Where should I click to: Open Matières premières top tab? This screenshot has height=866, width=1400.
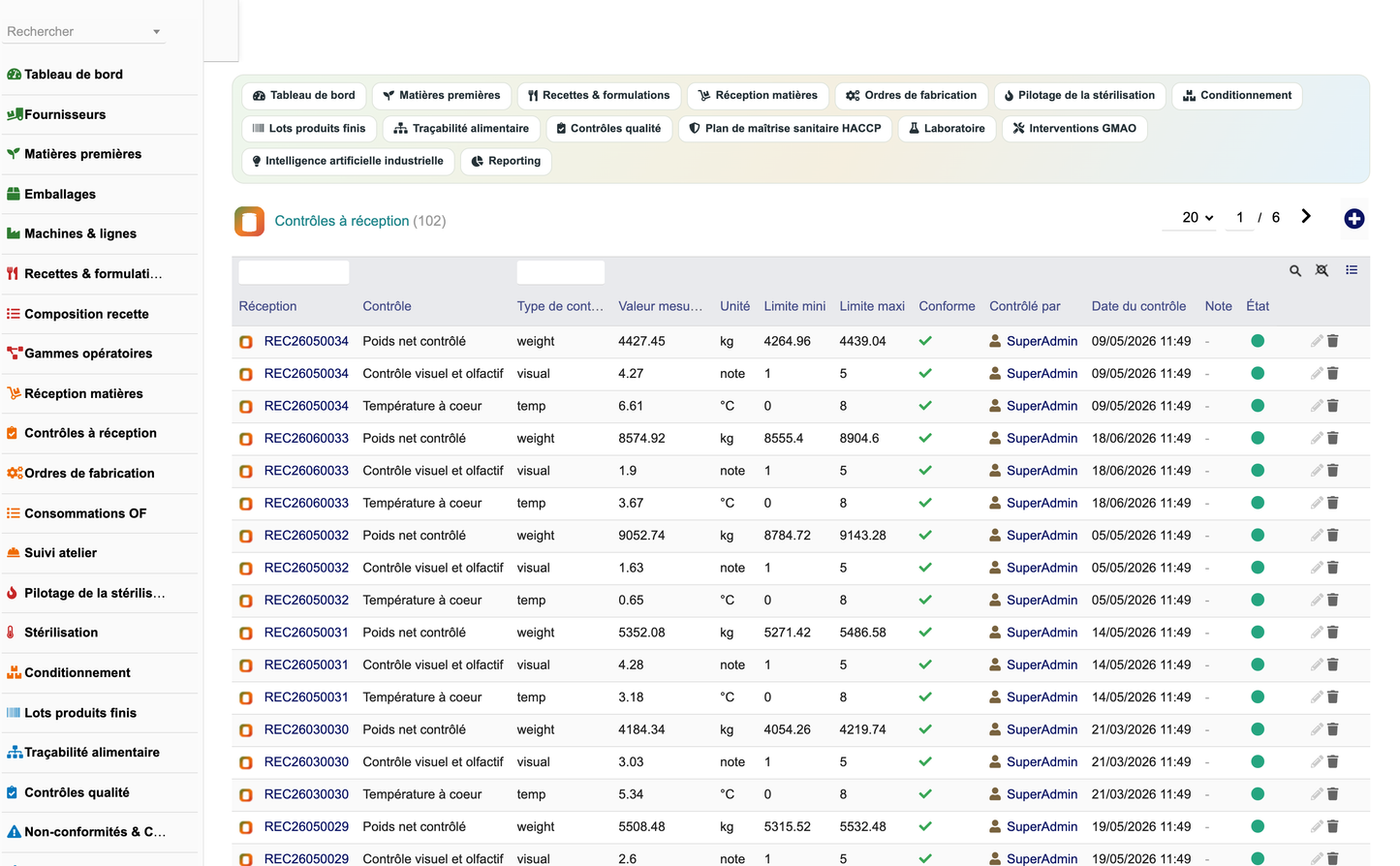[442, 96]
